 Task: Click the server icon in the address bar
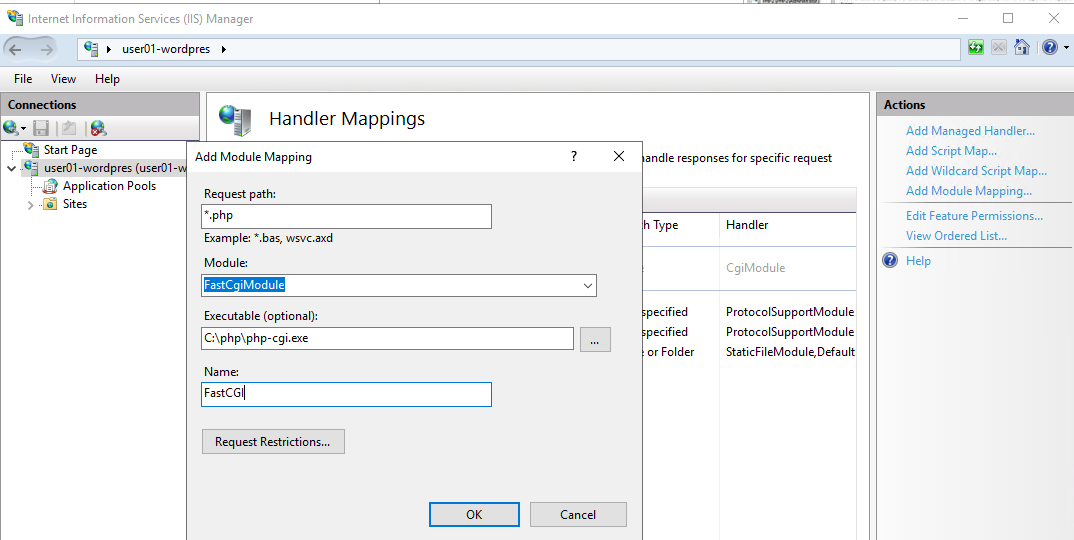91,49
